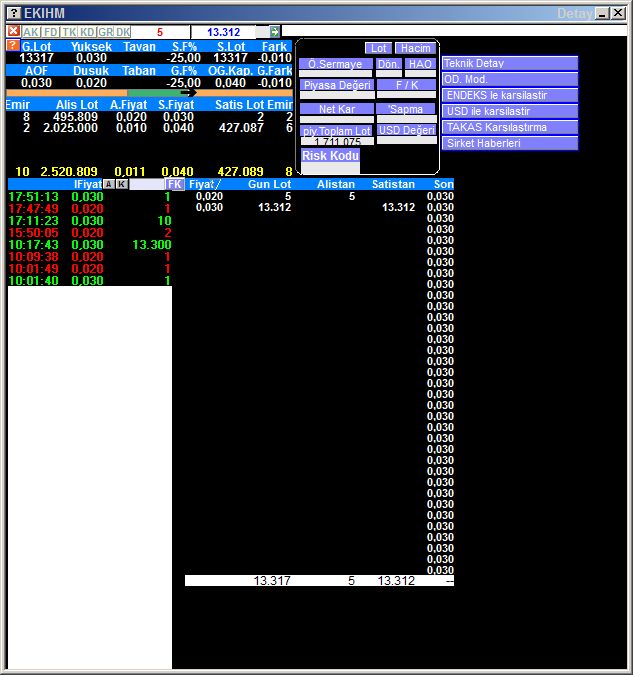Click the Alistan column header
The width and height of the screenshot is (633, 675).
click(x=336, y=184)
